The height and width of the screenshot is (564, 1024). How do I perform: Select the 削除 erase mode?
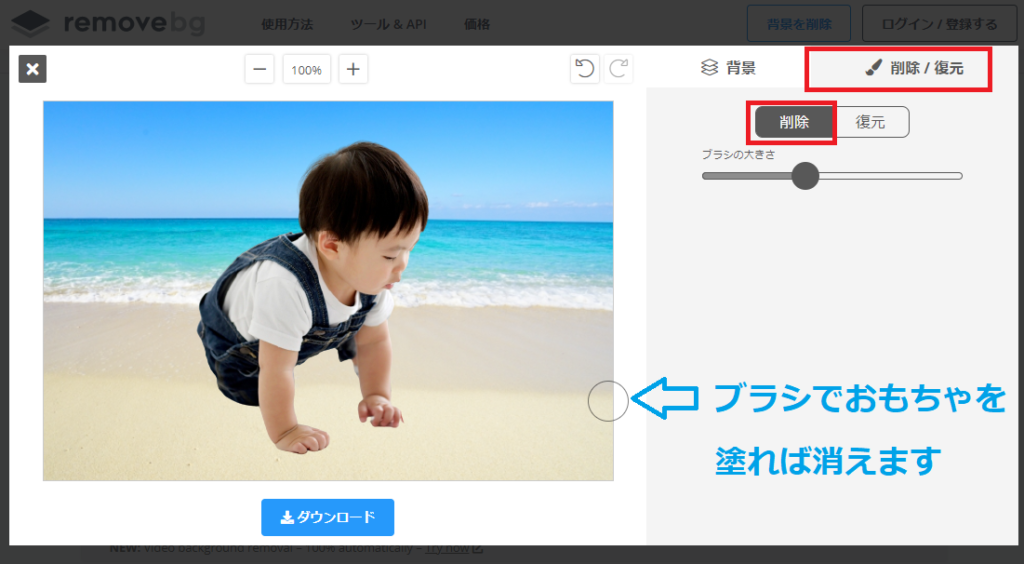[794, 122]
